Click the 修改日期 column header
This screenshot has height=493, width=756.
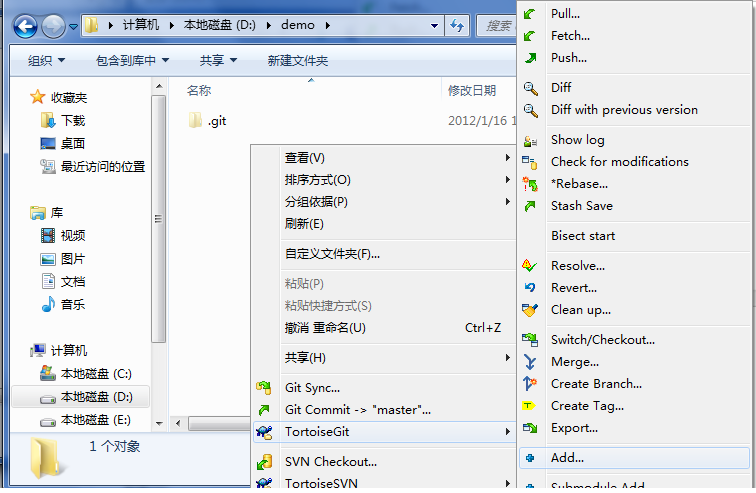[472, 91]
